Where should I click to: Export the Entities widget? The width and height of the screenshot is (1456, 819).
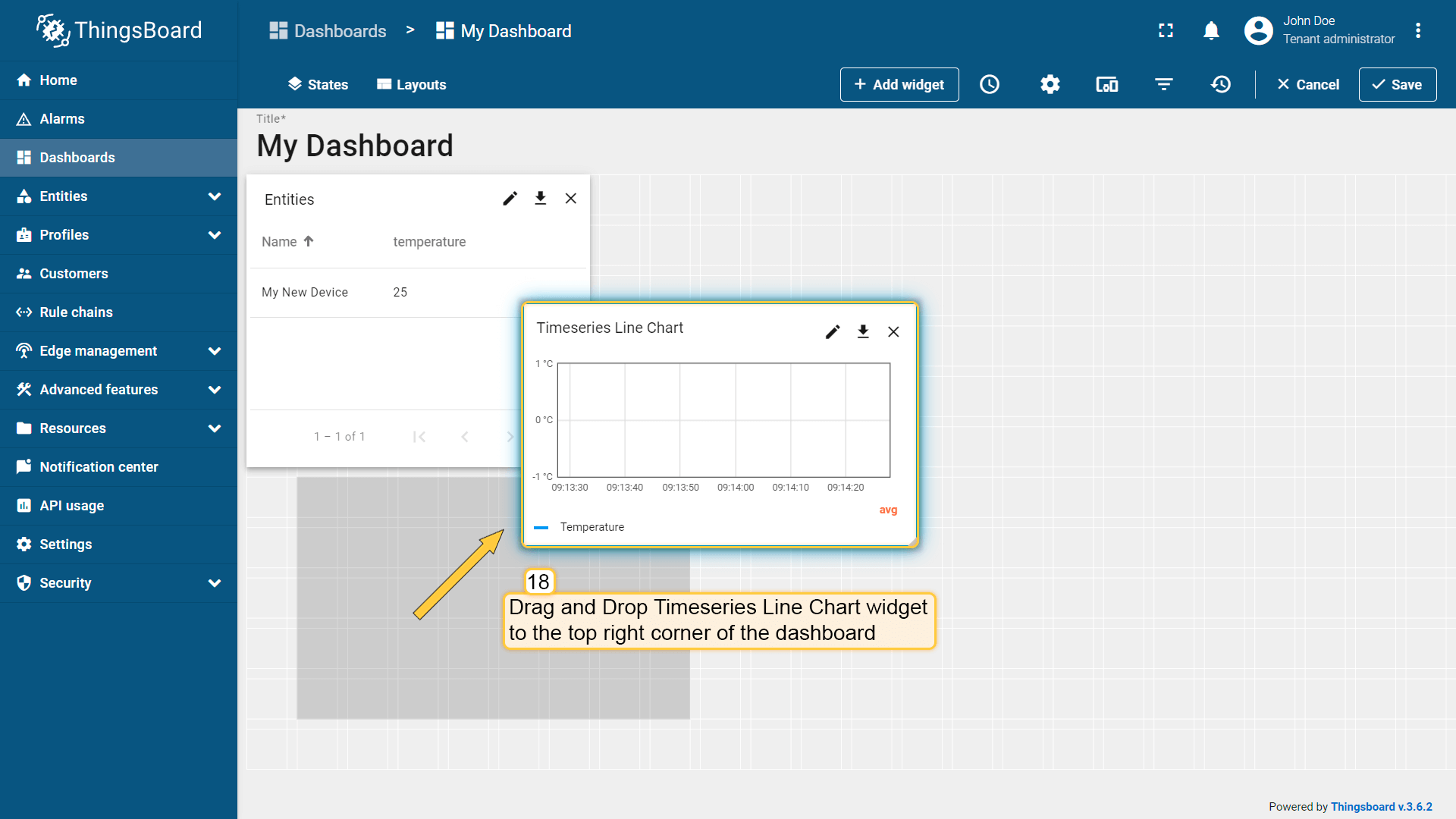[x=540, y=198]
